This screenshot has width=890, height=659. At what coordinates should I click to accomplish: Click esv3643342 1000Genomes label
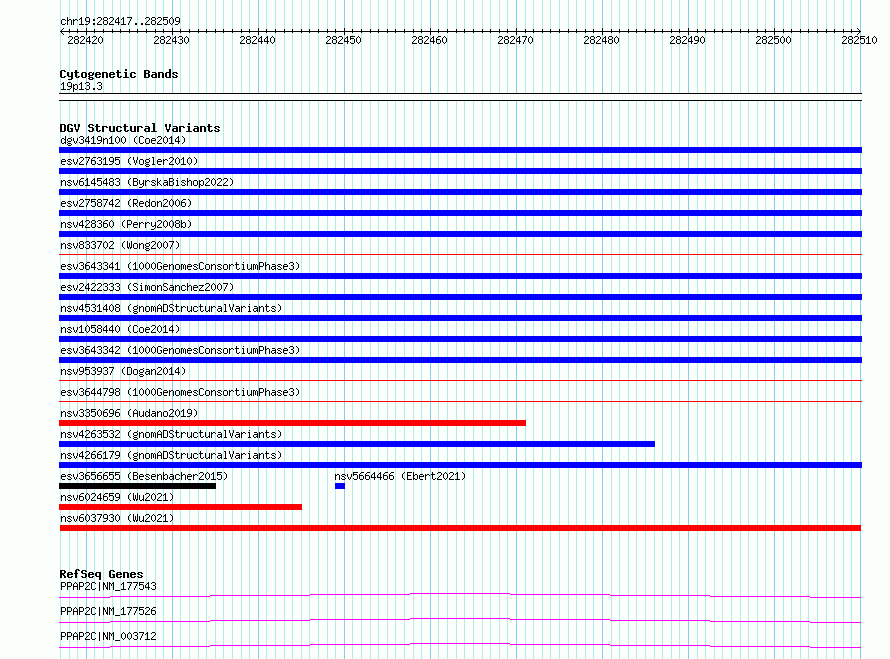[180, 350]
